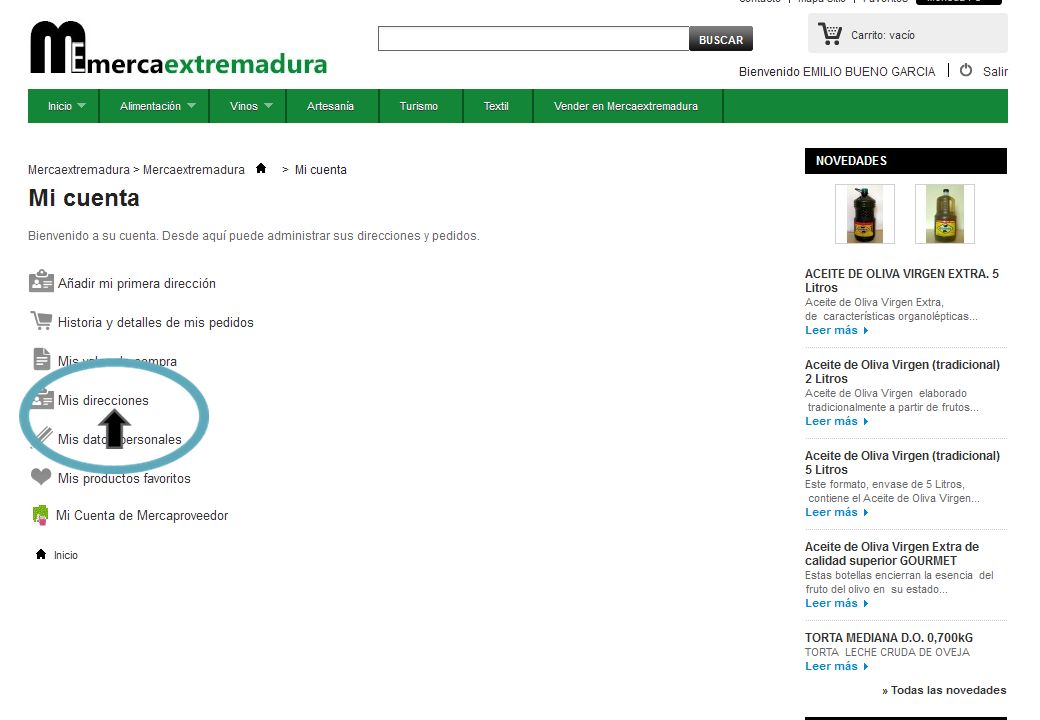
Task: Click the home icon in the breadcrumb
Action: (261, 168)
